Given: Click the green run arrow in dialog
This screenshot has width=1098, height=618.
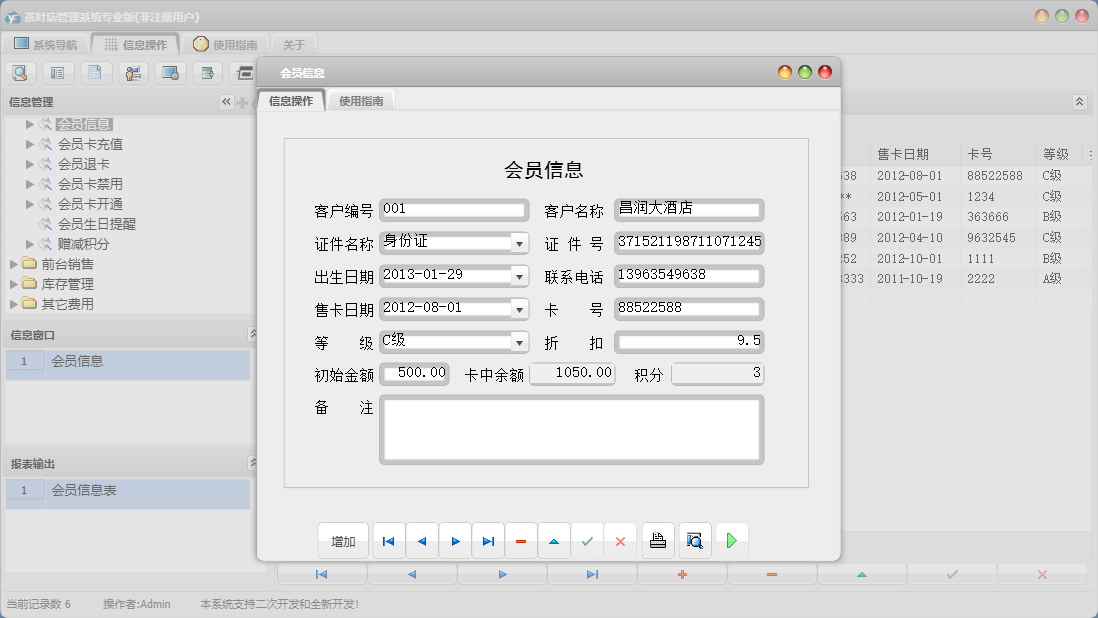Looking at the screenshot, I should pyautogui.click(x=731, y=540).
